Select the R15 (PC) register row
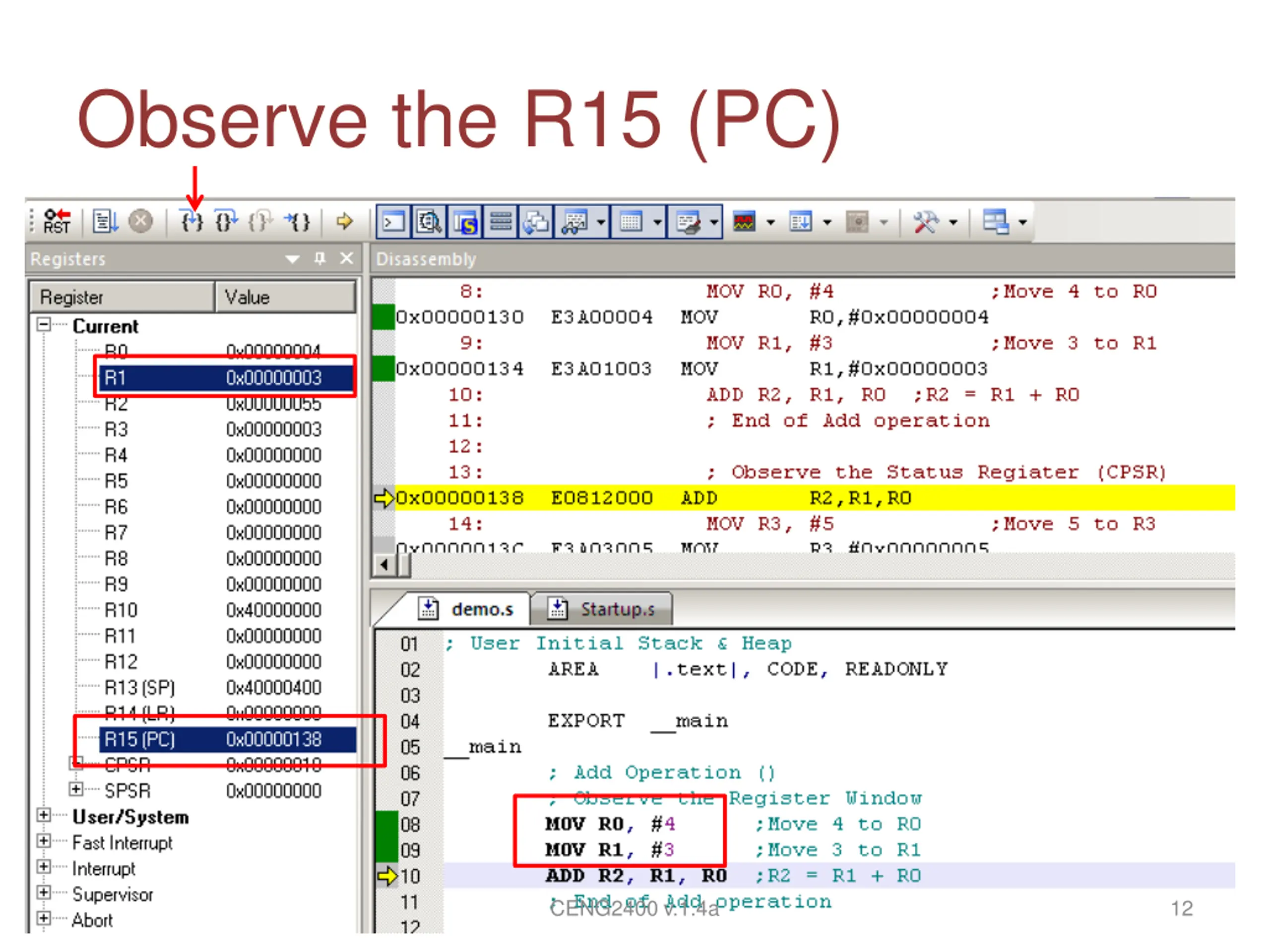Viewport: 1270px width, 952px height. (x=227, y=739)
